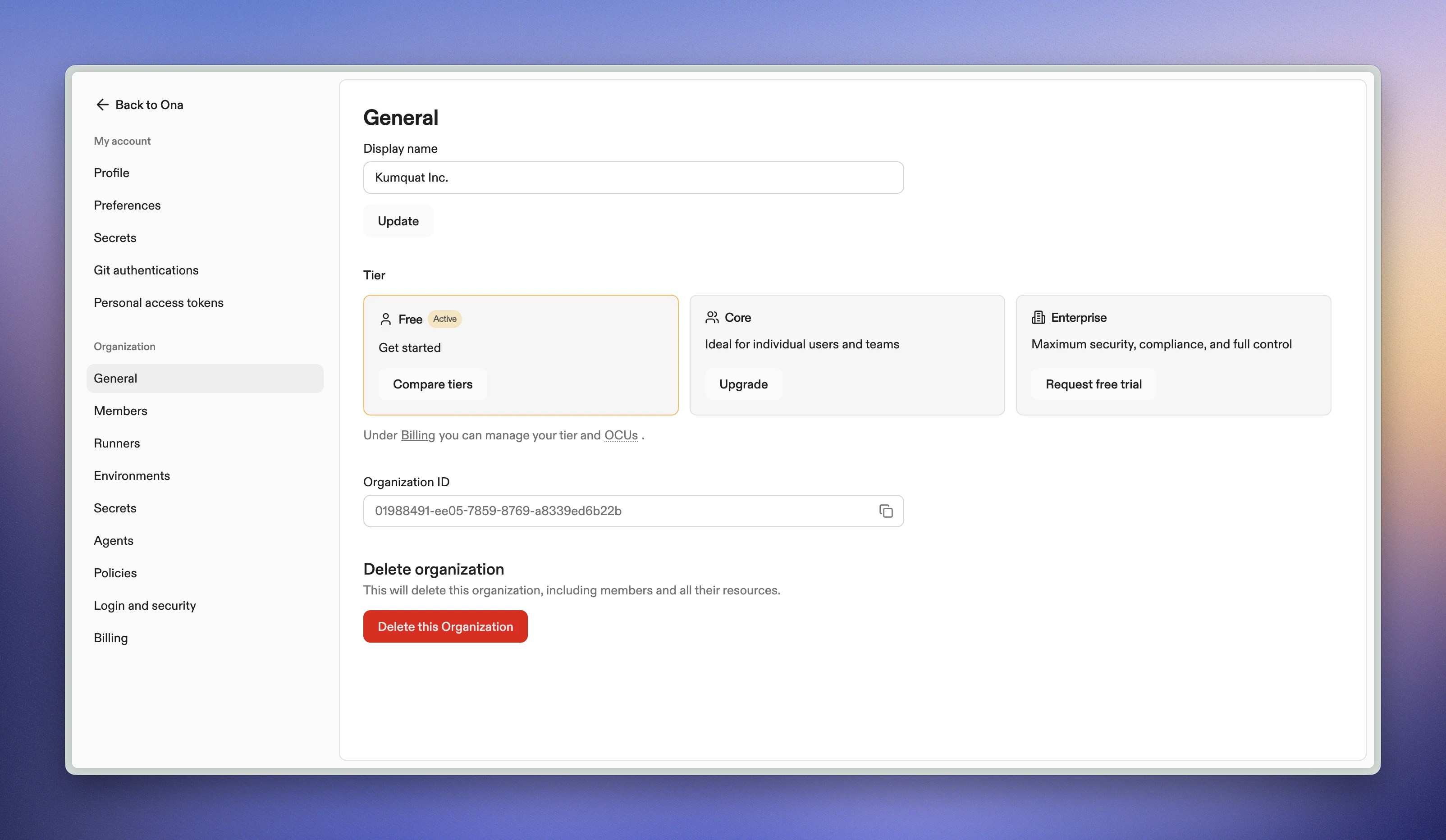Click Delete this Organization button

pos(445,626)
